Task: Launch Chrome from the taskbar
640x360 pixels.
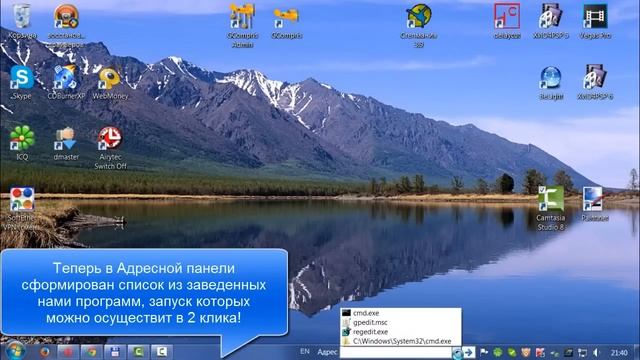Action: pyautogui.click(x=91, y=351)
